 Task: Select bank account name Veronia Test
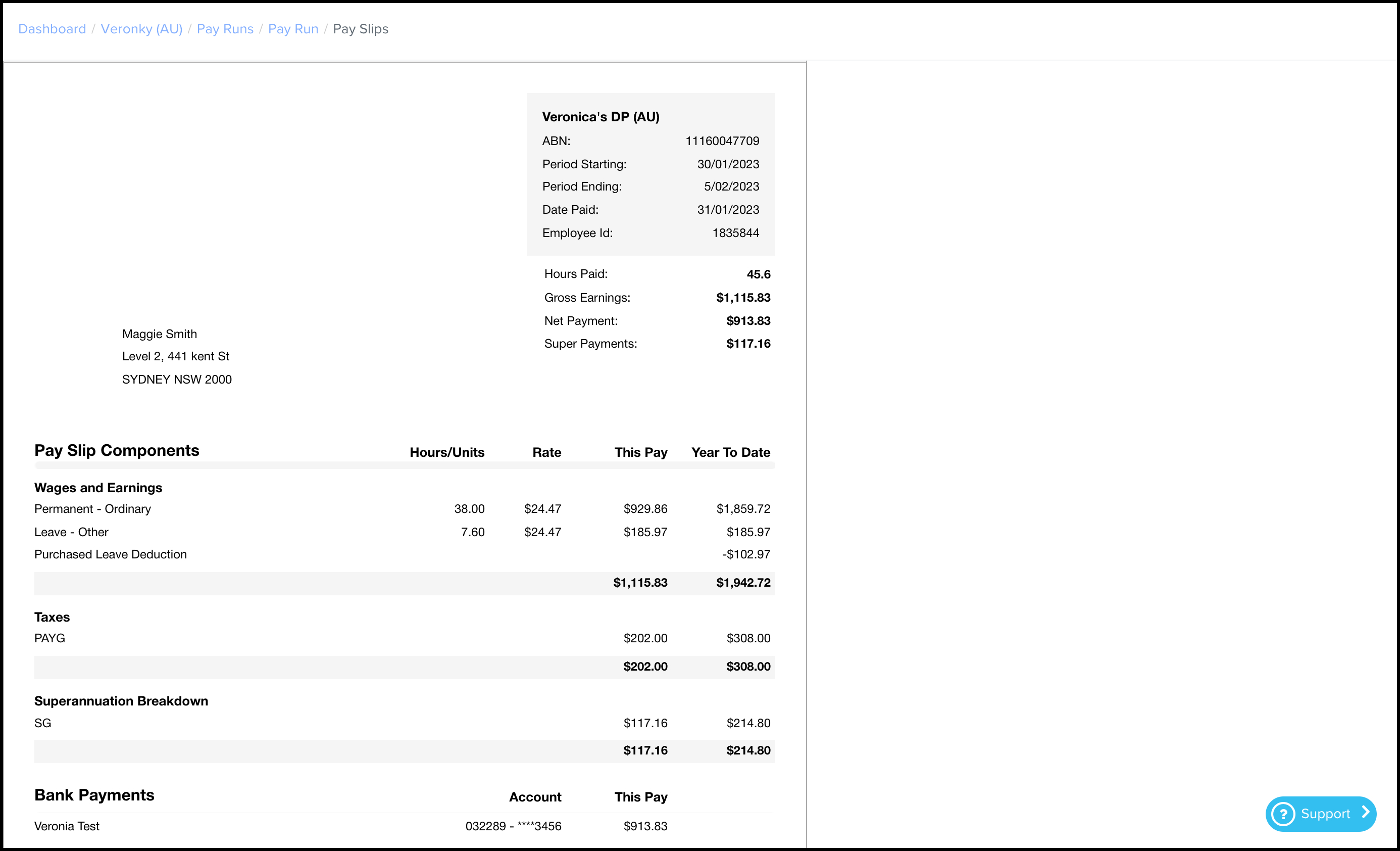[x=67, y=826]
